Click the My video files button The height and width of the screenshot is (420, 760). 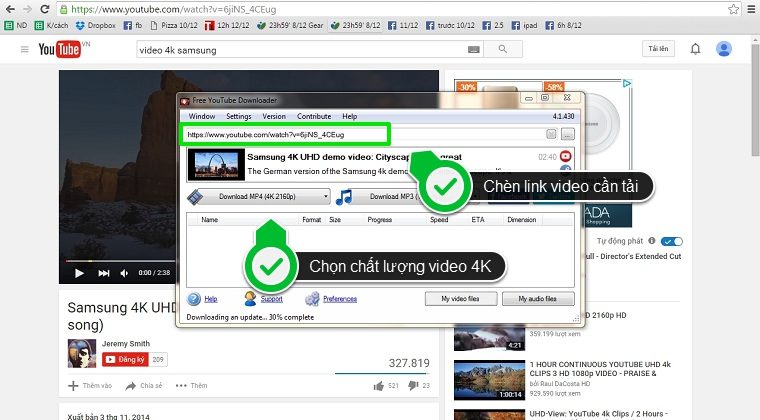(x=452, y=299)
